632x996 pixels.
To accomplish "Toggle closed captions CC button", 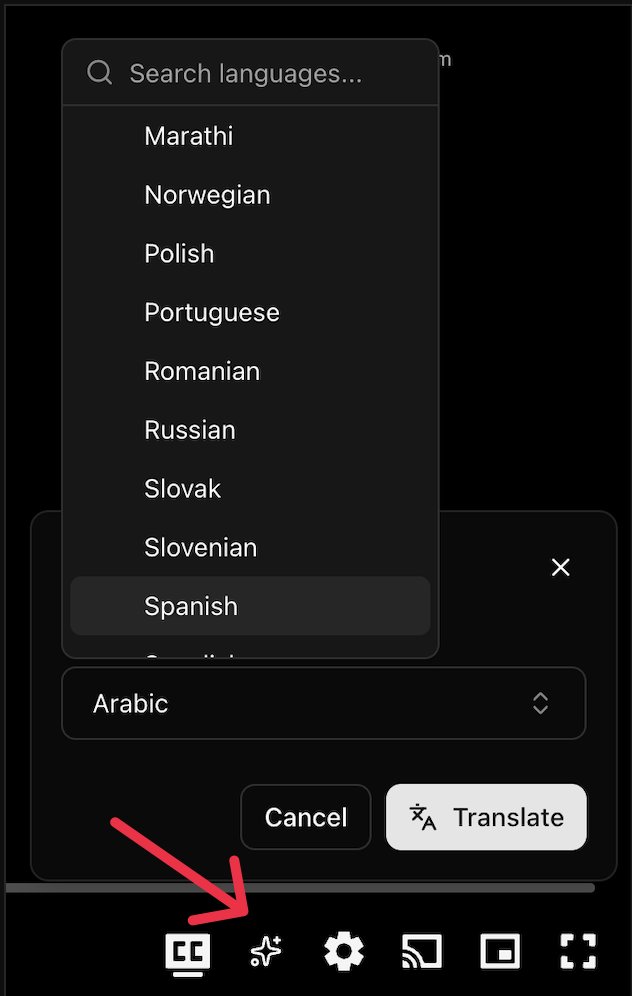I will pos(188,952).
